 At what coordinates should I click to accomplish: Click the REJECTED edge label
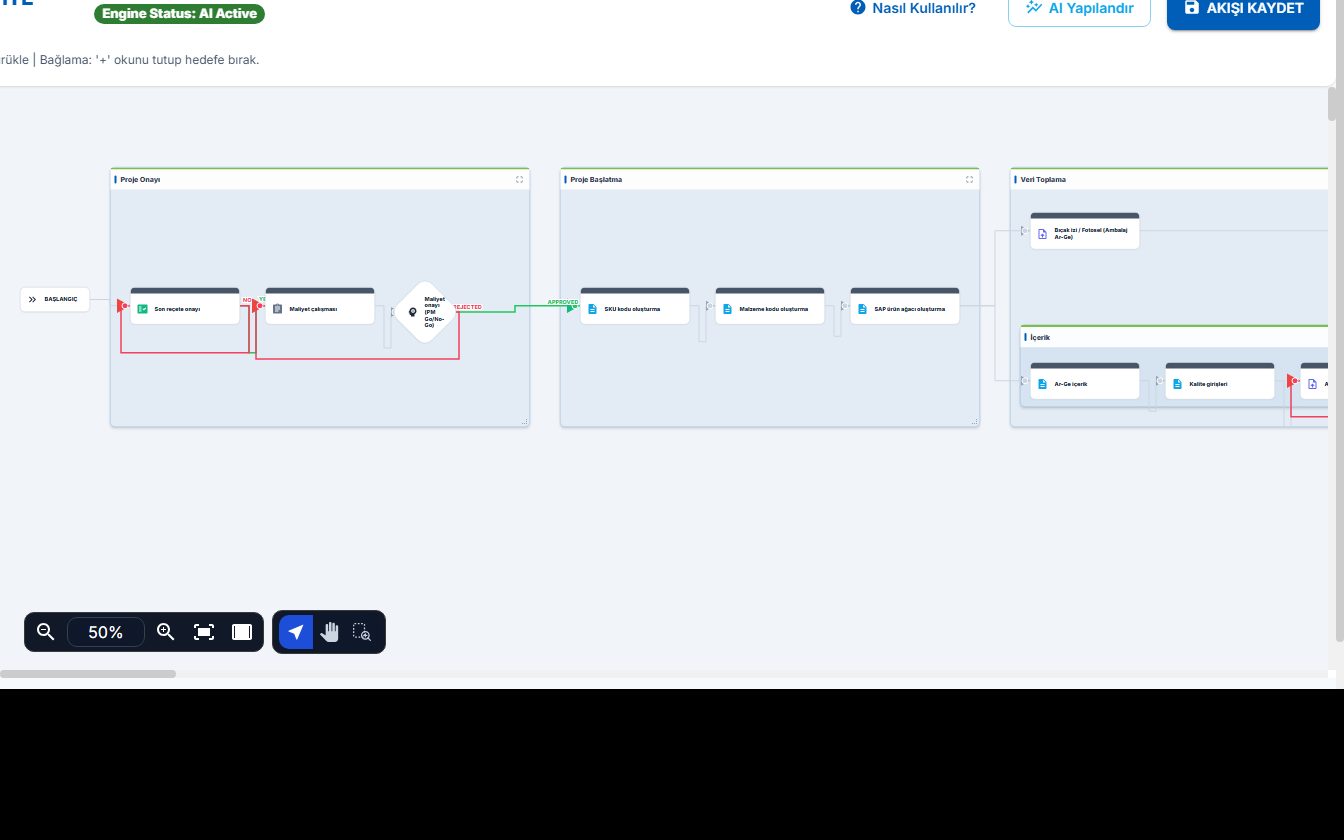(468, 307)
